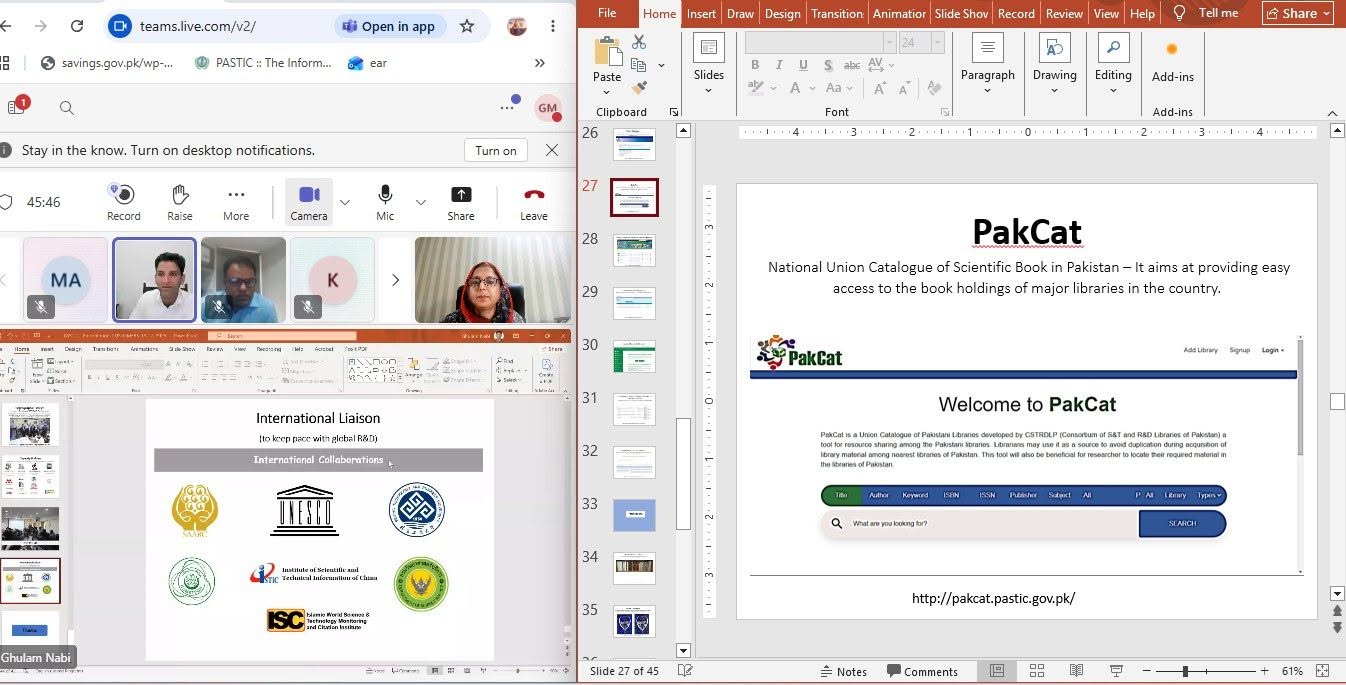Toggle Underline formatting
1346x685 pixels.
coord(804,65)
